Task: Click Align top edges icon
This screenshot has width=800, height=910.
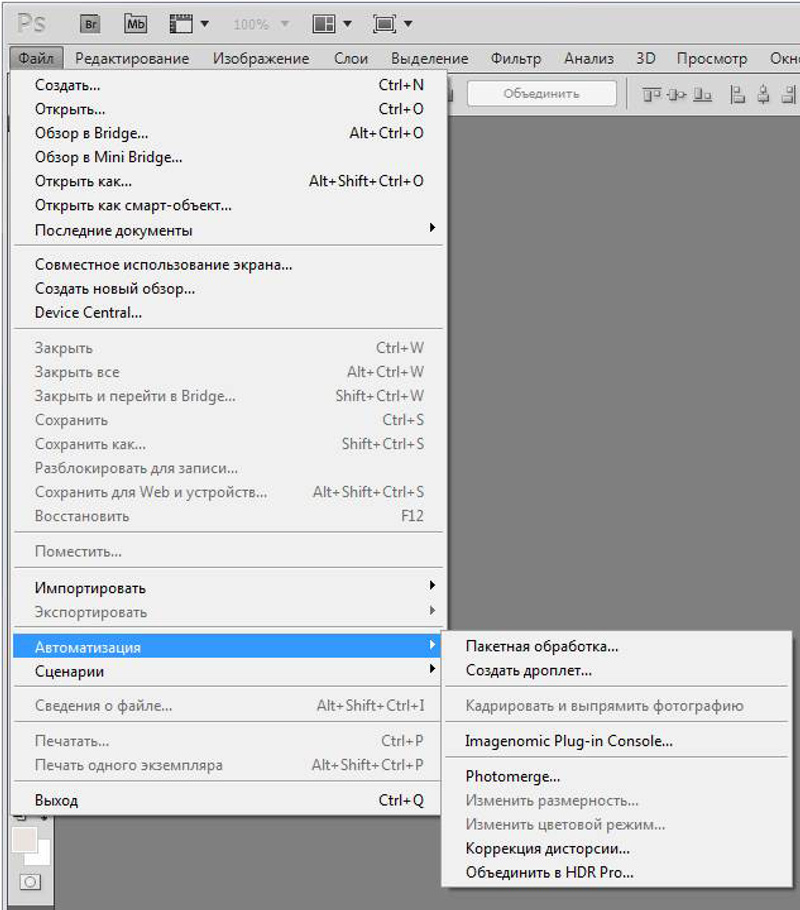Action: pyautogui.click(x=651, y=94)
